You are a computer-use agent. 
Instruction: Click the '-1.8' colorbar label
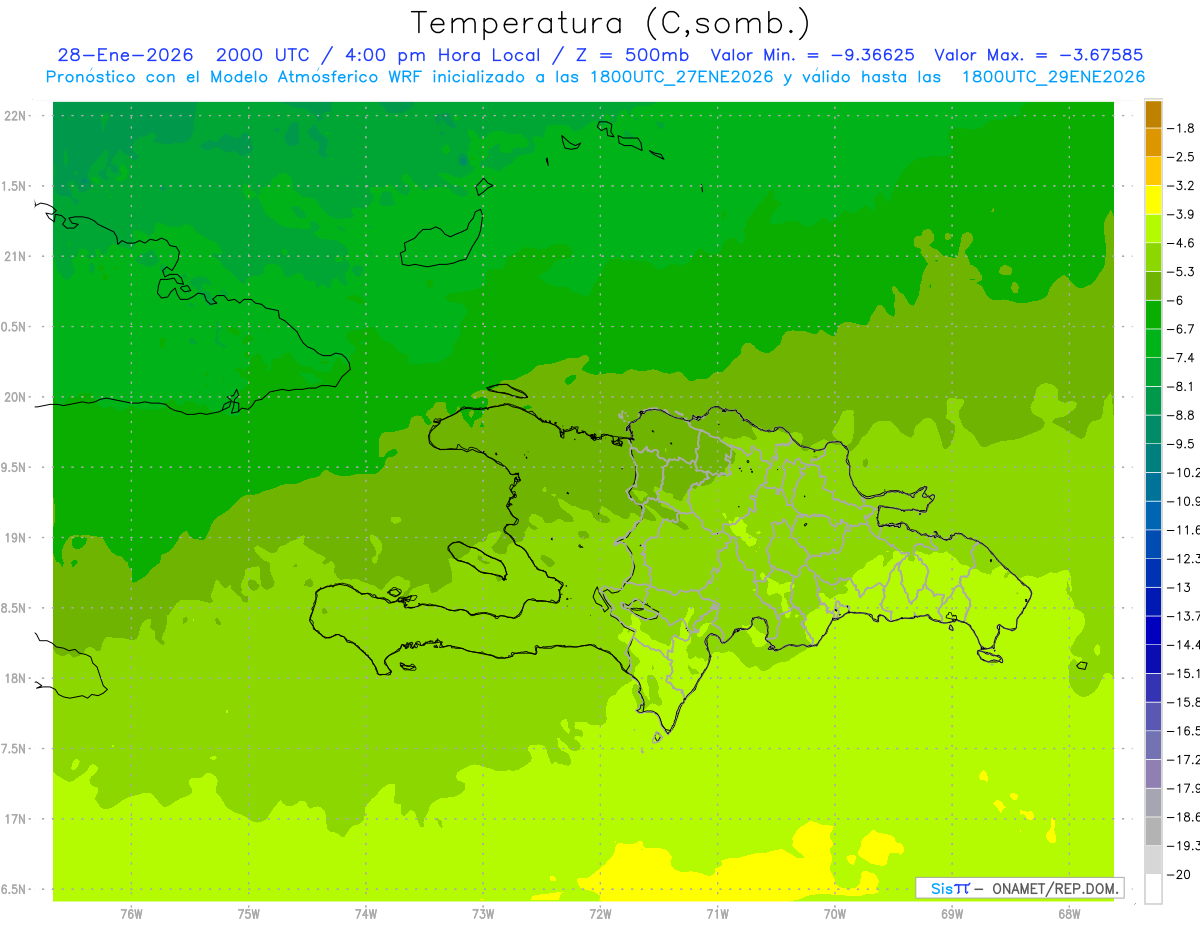(x=1182, y=128)
